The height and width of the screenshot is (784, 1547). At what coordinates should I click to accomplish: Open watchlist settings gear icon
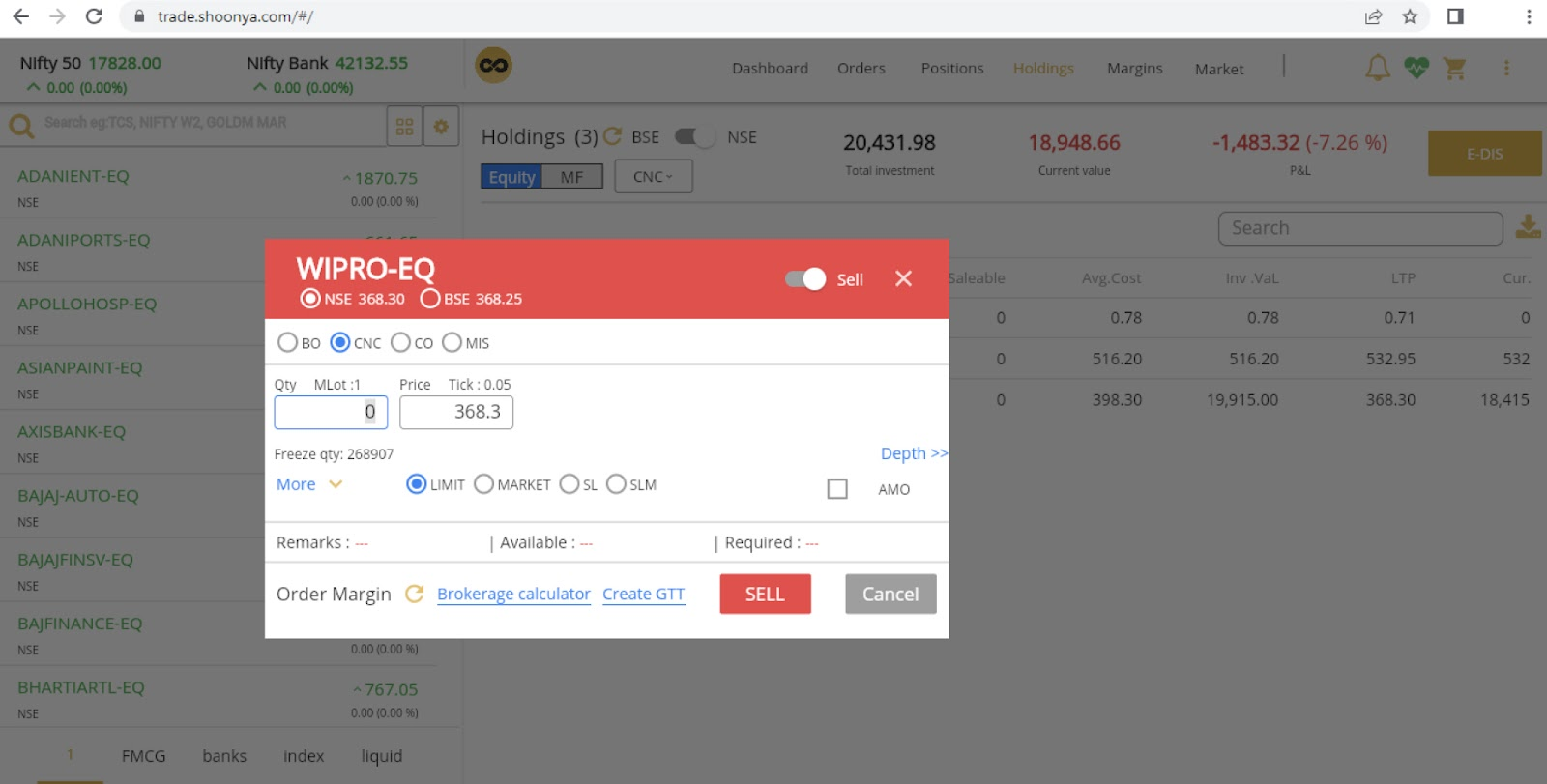(x=441, y=127)
